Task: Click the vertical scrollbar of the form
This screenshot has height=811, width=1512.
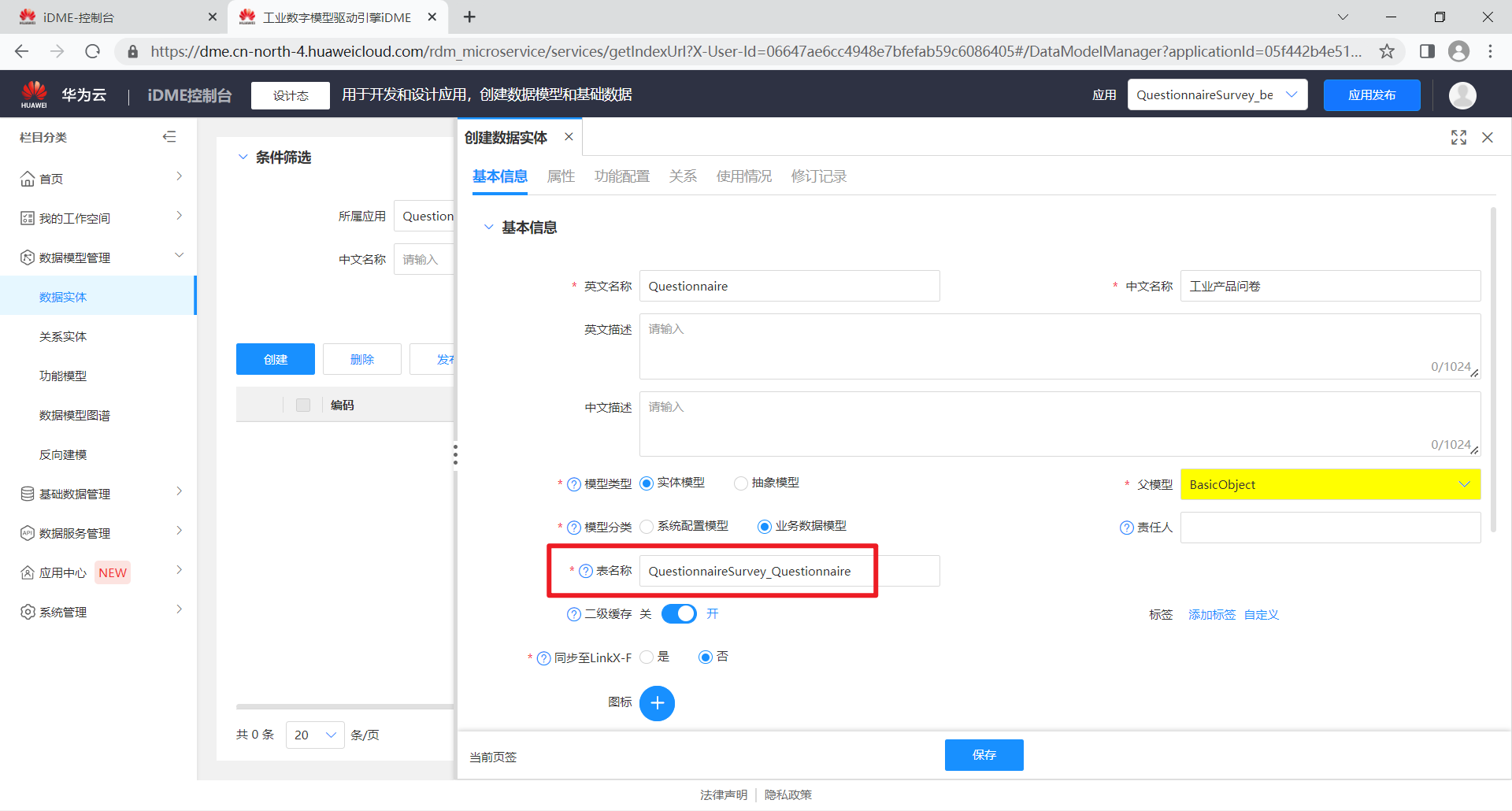Action: pos(1493,370)
